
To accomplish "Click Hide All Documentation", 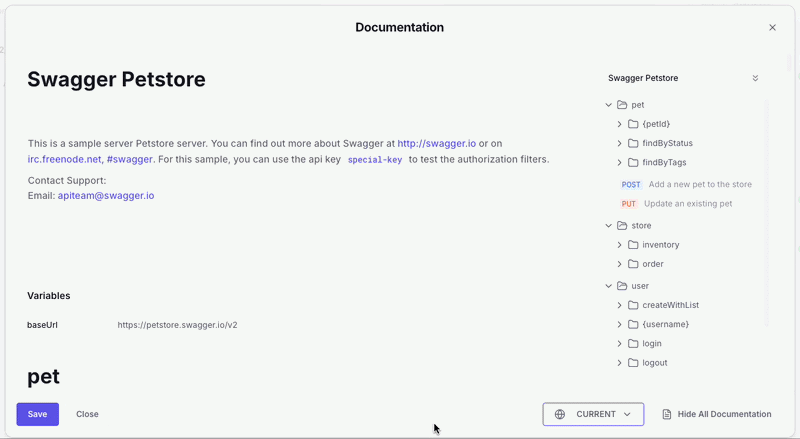I will 717,414.
